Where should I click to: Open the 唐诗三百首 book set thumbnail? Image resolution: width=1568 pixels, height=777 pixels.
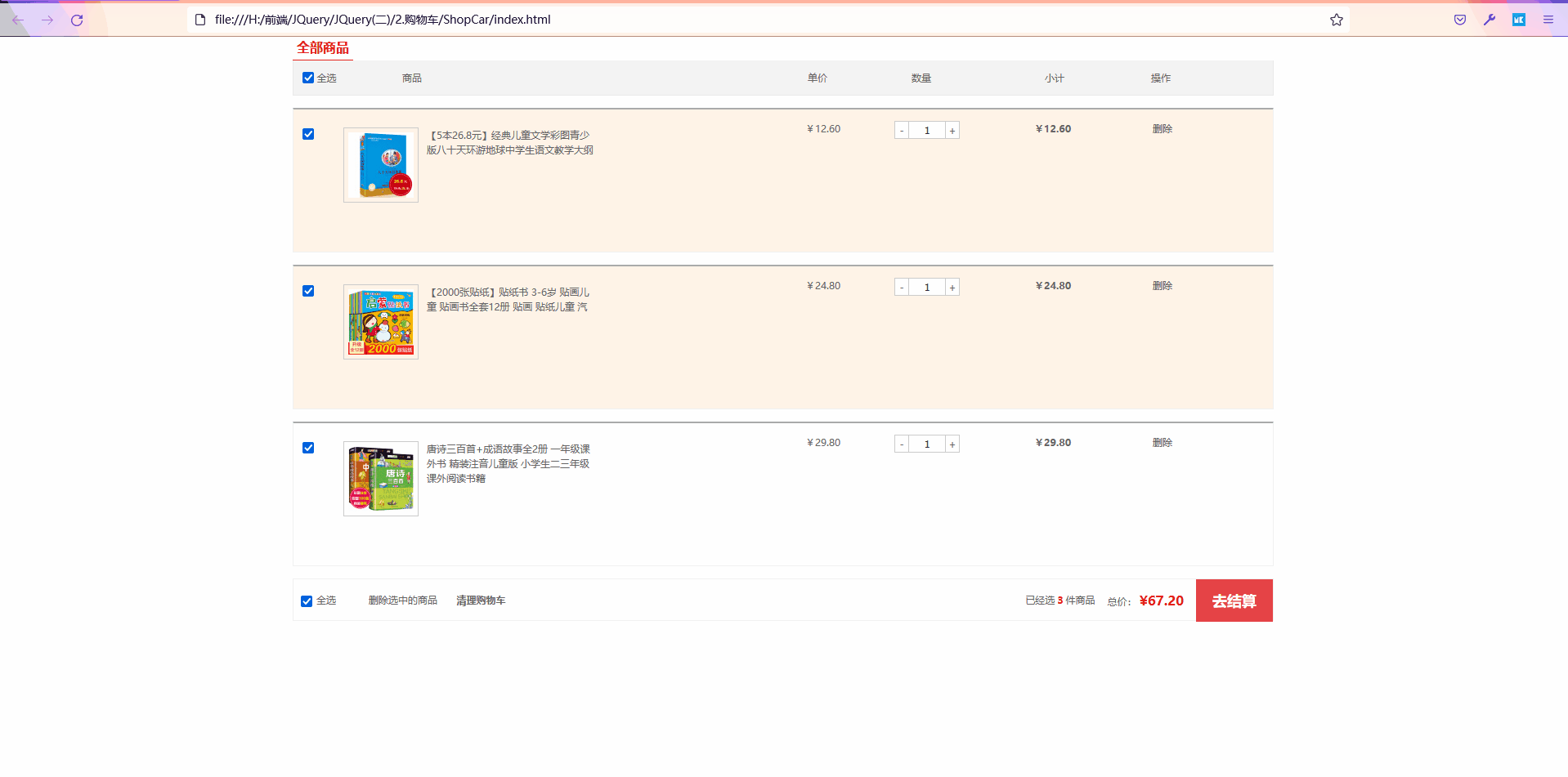click(381, 479)
